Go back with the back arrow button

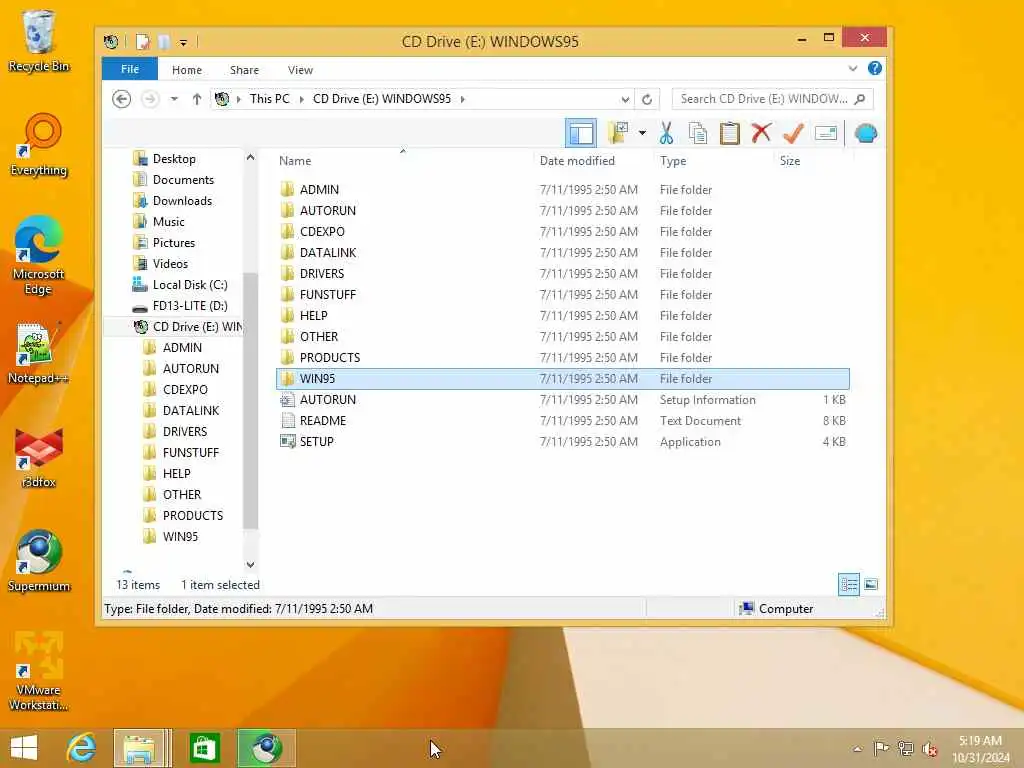click(121, 99)
